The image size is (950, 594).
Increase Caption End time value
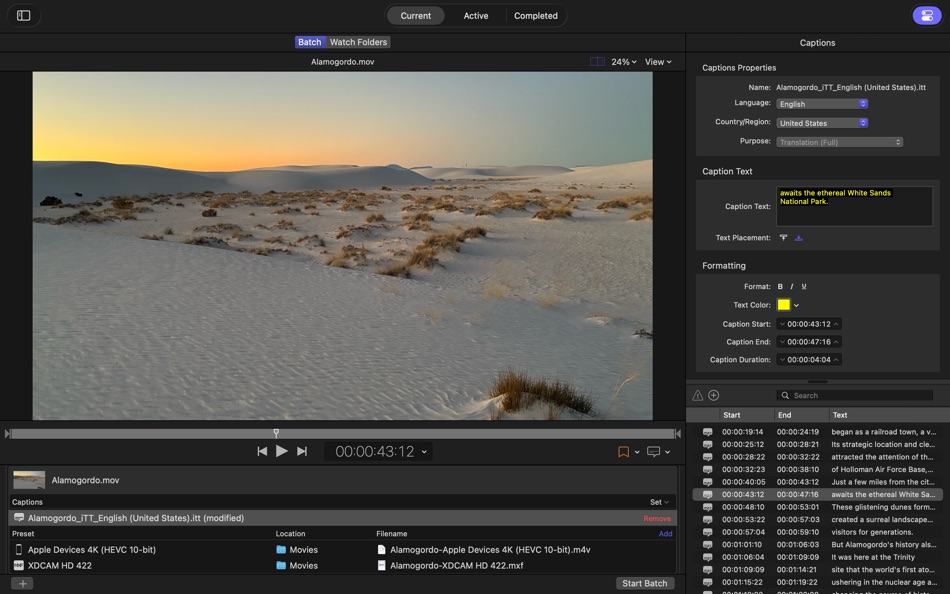click(x=836, y=342)
